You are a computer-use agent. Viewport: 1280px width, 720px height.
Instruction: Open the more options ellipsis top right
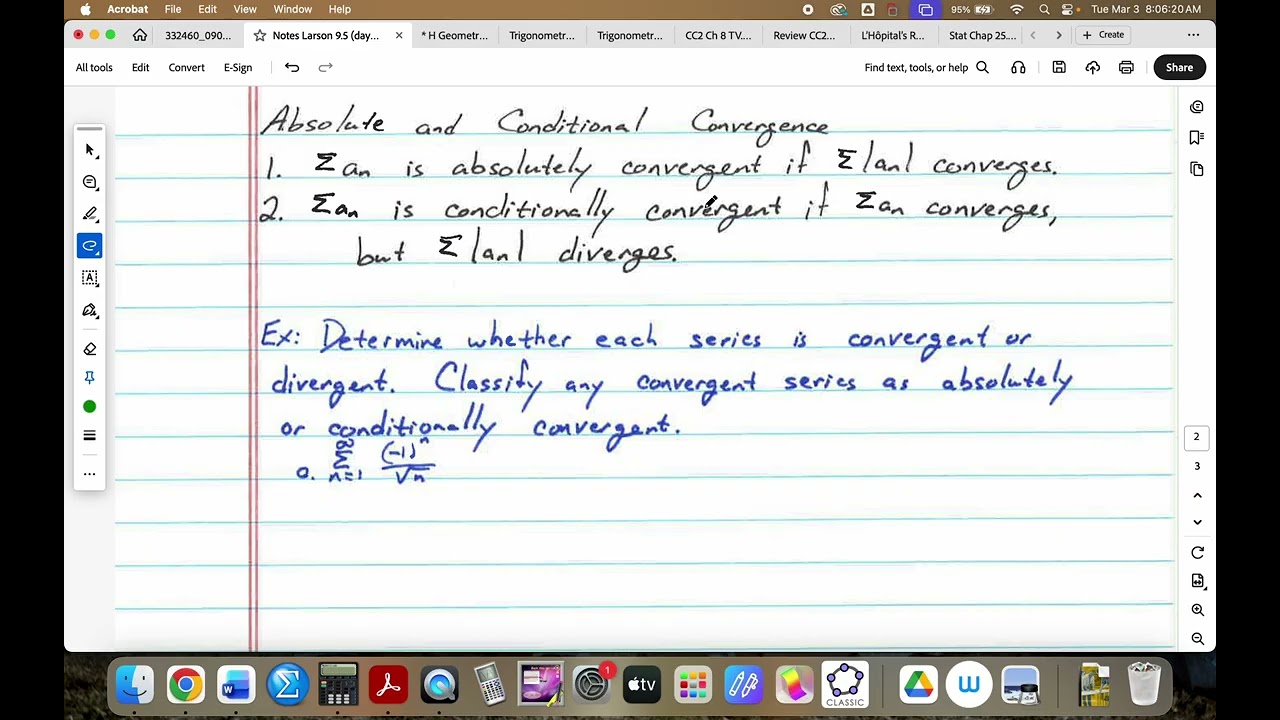1193,35
